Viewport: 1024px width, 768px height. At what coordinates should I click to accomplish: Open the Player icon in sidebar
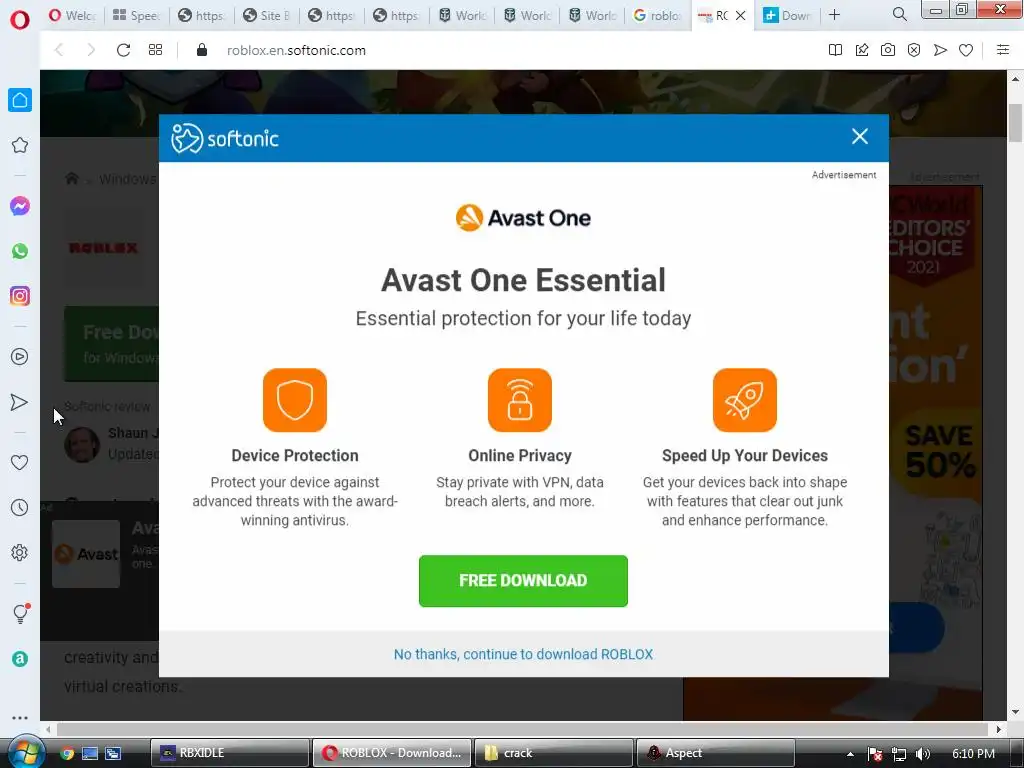pos(20,357)
